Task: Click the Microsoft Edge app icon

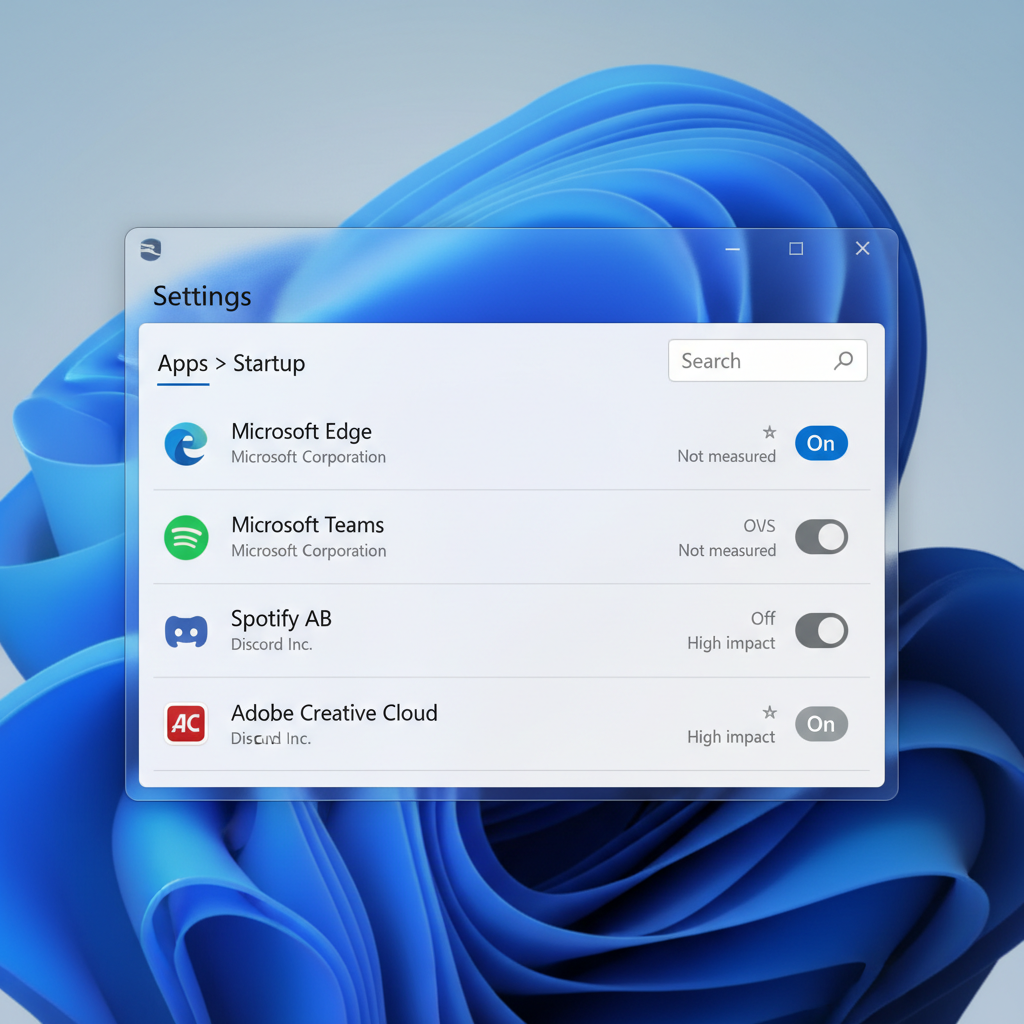Action: click(x=186, y=444)
